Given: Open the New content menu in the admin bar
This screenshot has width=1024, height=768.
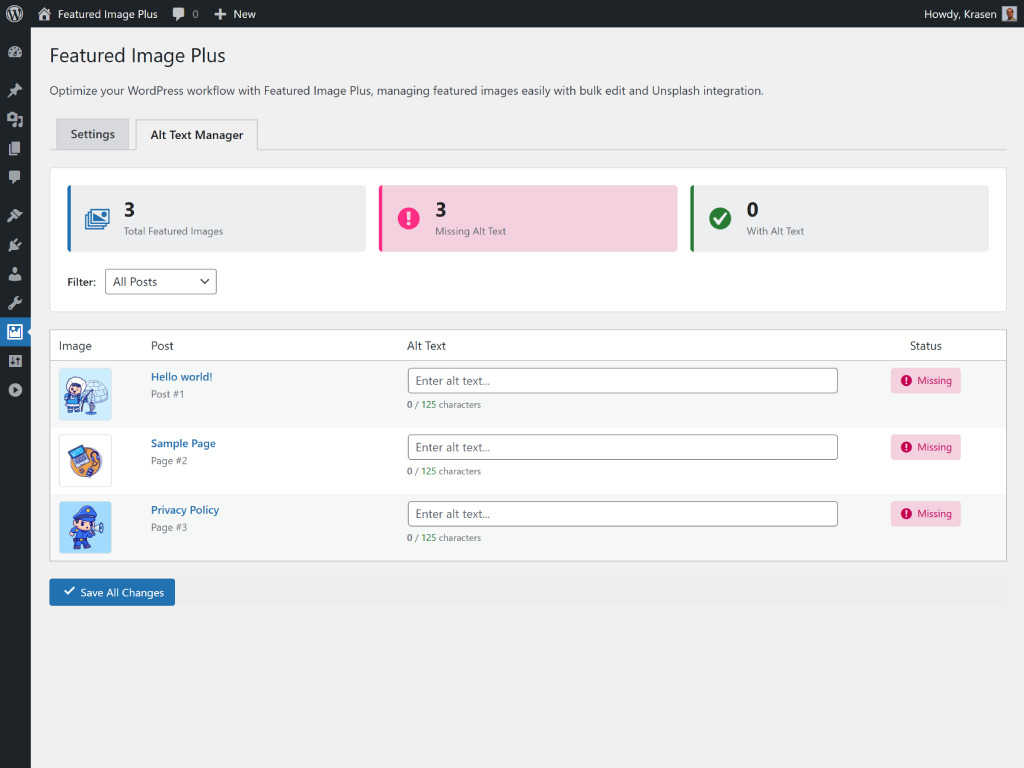Looking at the screenshot, I should click(235, 14).
